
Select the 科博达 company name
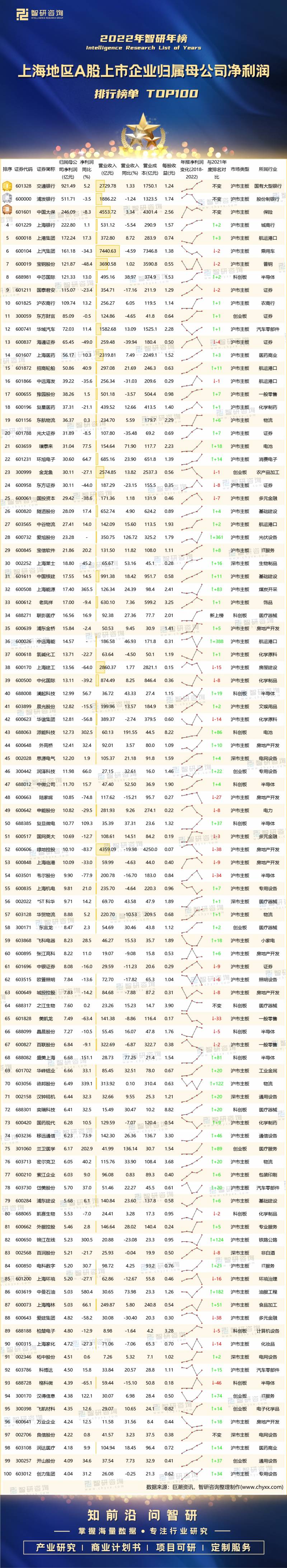[x=46, y=1370]
